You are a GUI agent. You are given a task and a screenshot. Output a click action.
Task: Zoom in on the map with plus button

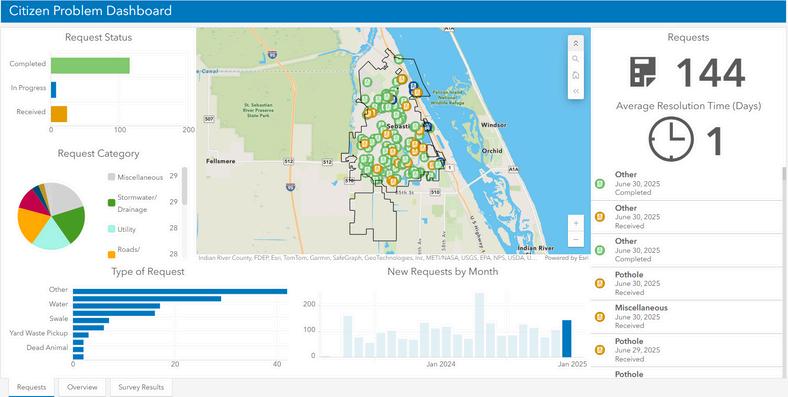click(575, 223)
